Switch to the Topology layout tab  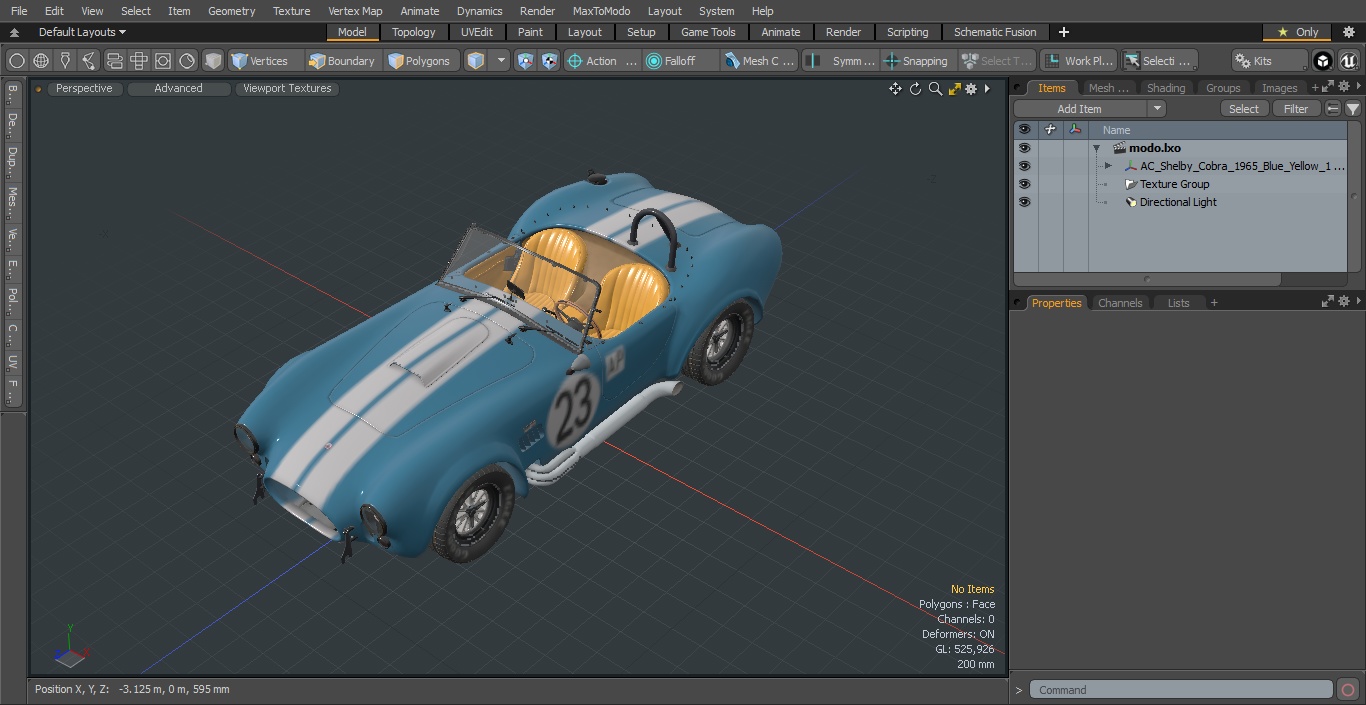[414, 32]
